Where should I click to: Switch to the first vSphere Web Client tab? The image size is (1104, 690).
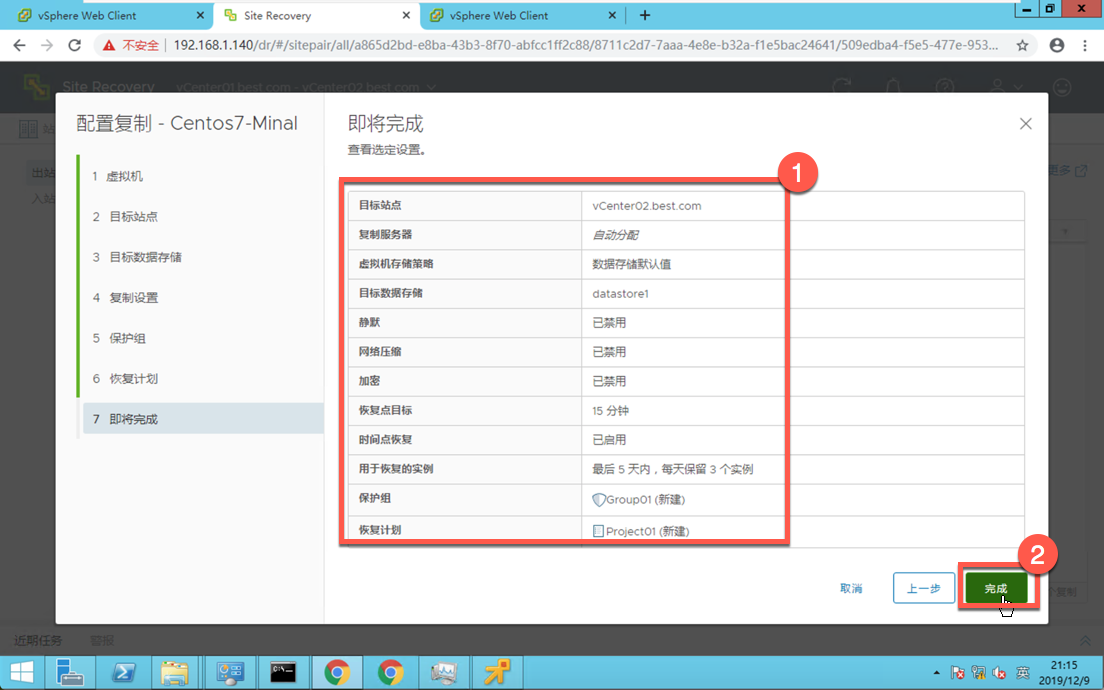pyautogui.click(x=106, y=15)
